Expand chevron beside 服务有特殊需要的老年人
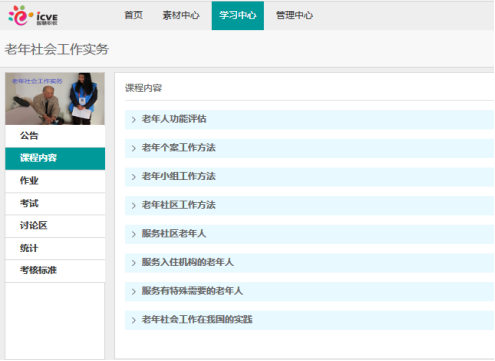 (x=134, y=291)
